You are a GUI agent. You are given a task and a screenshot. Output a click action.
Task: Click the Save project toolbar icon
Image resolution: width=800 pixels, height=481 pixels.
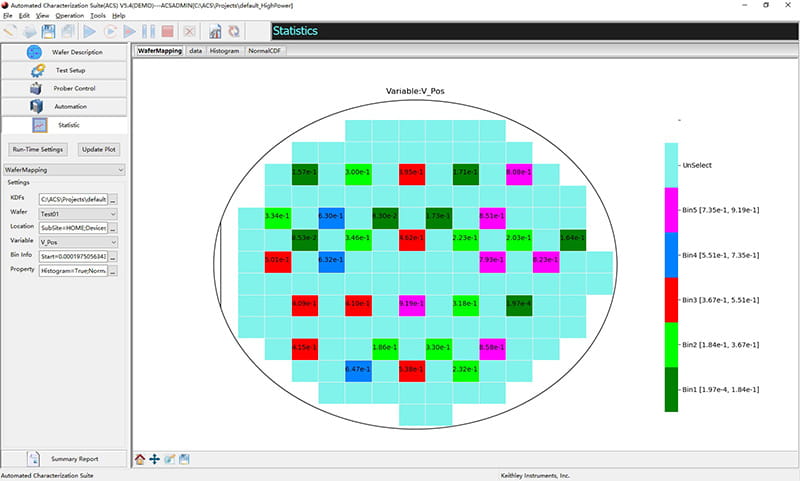coord(49,31)
